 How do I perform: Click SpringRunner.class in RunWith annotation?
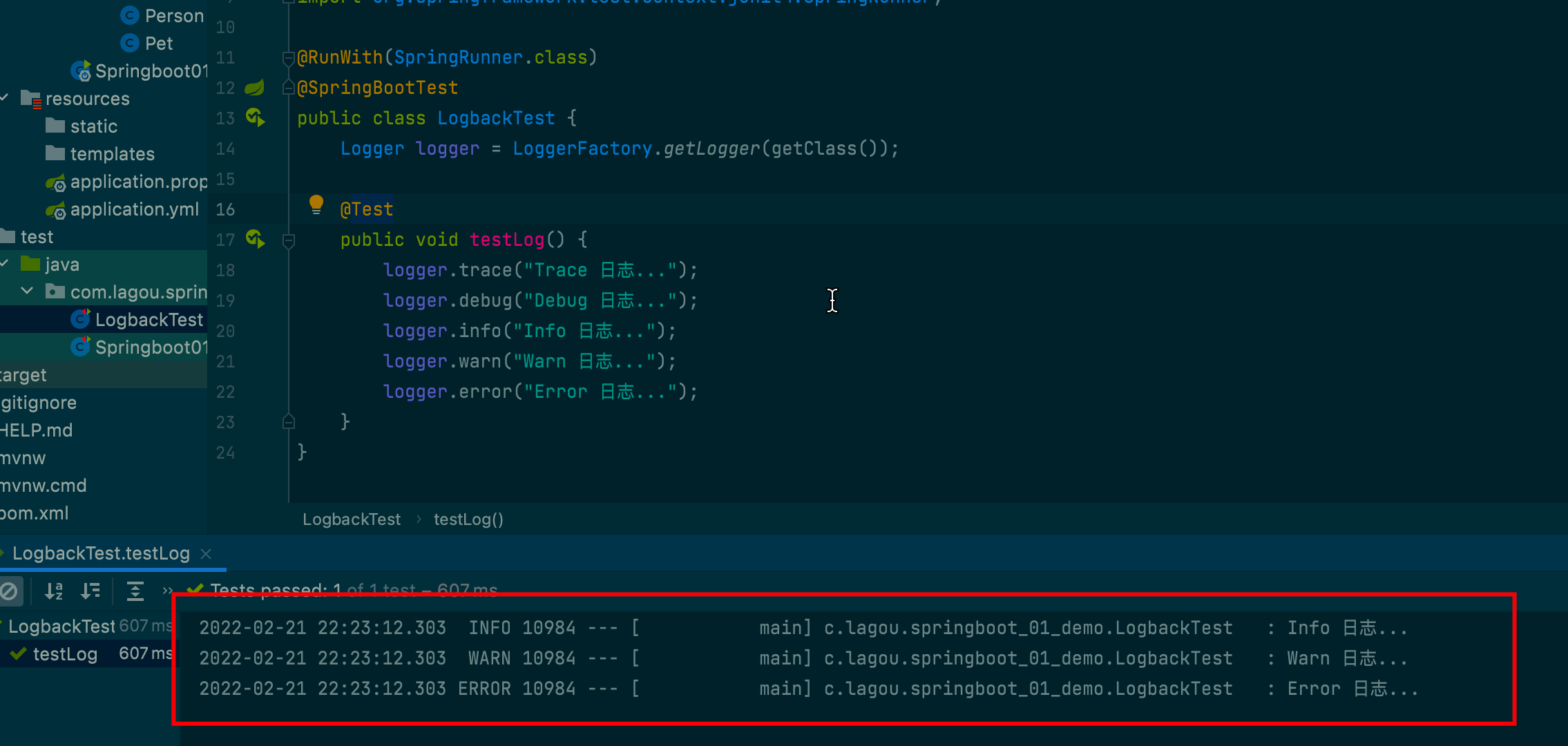point(490,57)
